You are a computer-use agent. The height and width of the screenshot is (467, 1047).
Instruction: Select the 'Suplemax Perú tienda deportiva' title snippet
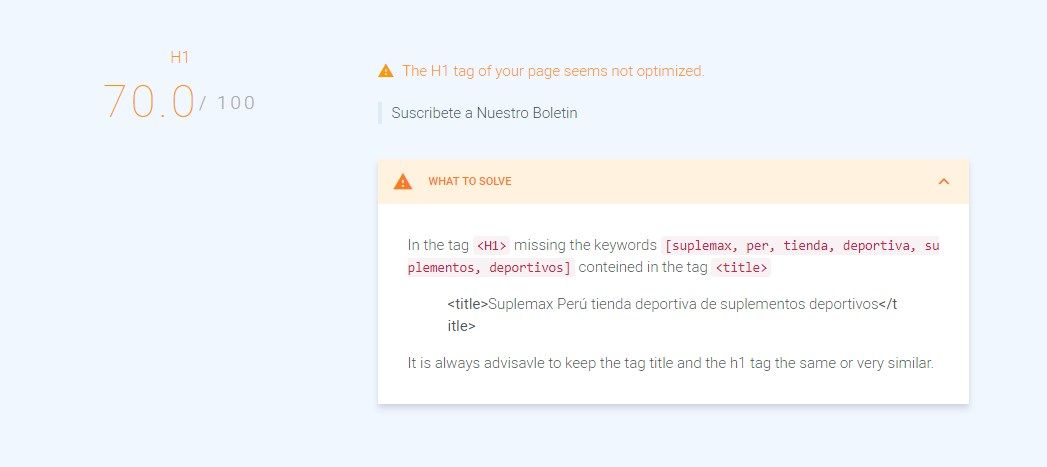pos(572,304)
